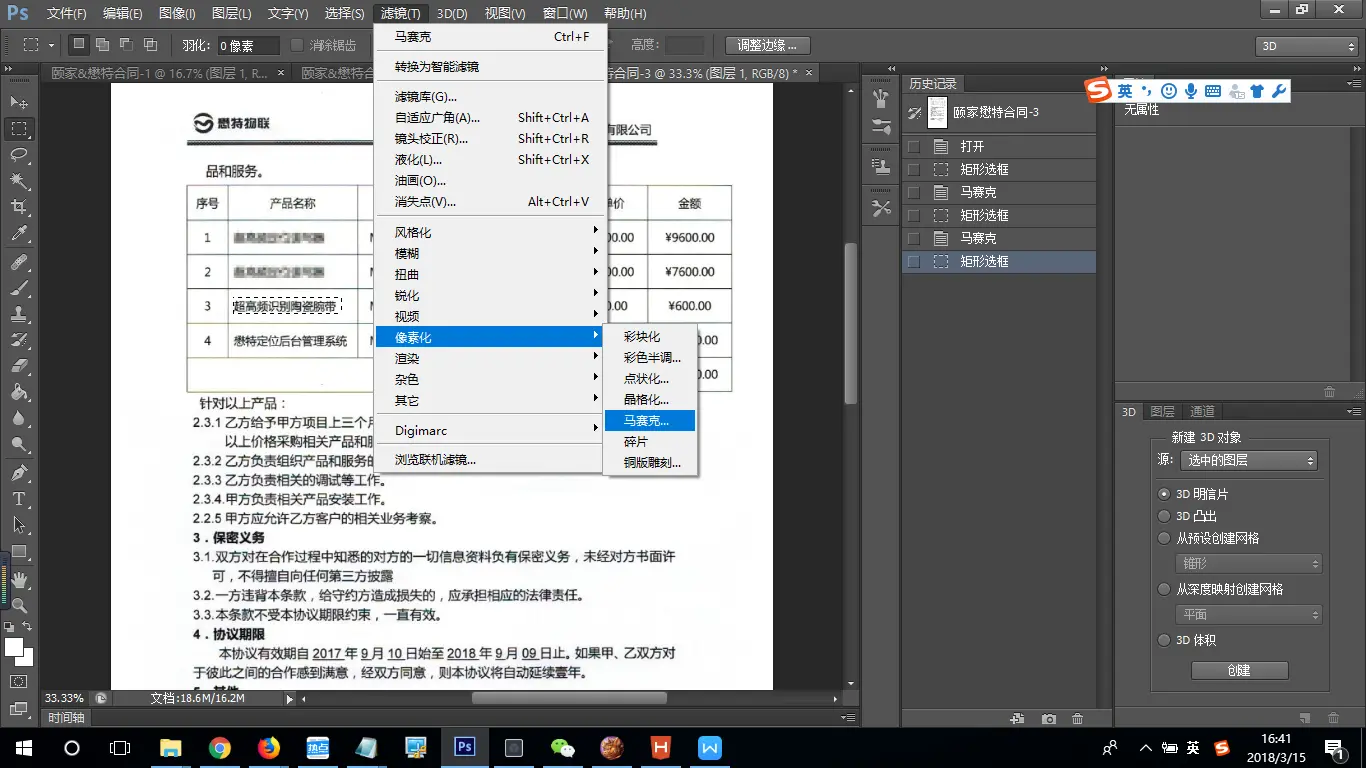The image size is (1366, 768).
Task: Select the Zoom tool
Action: (x=19, y=606)
